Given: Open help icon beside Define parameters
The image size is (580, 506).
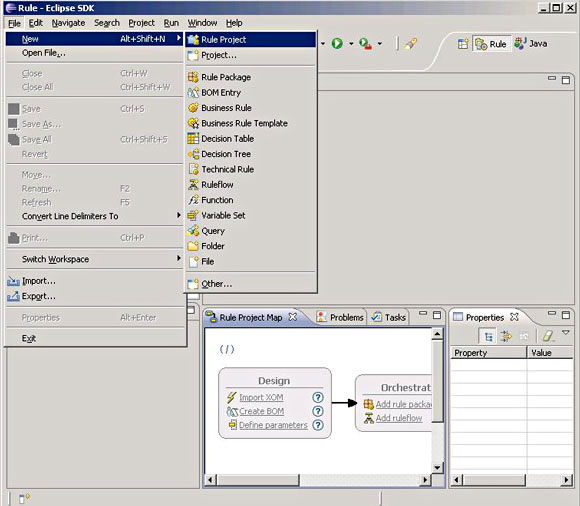Looking at the screenshot, I should click(x=318, y=425).
